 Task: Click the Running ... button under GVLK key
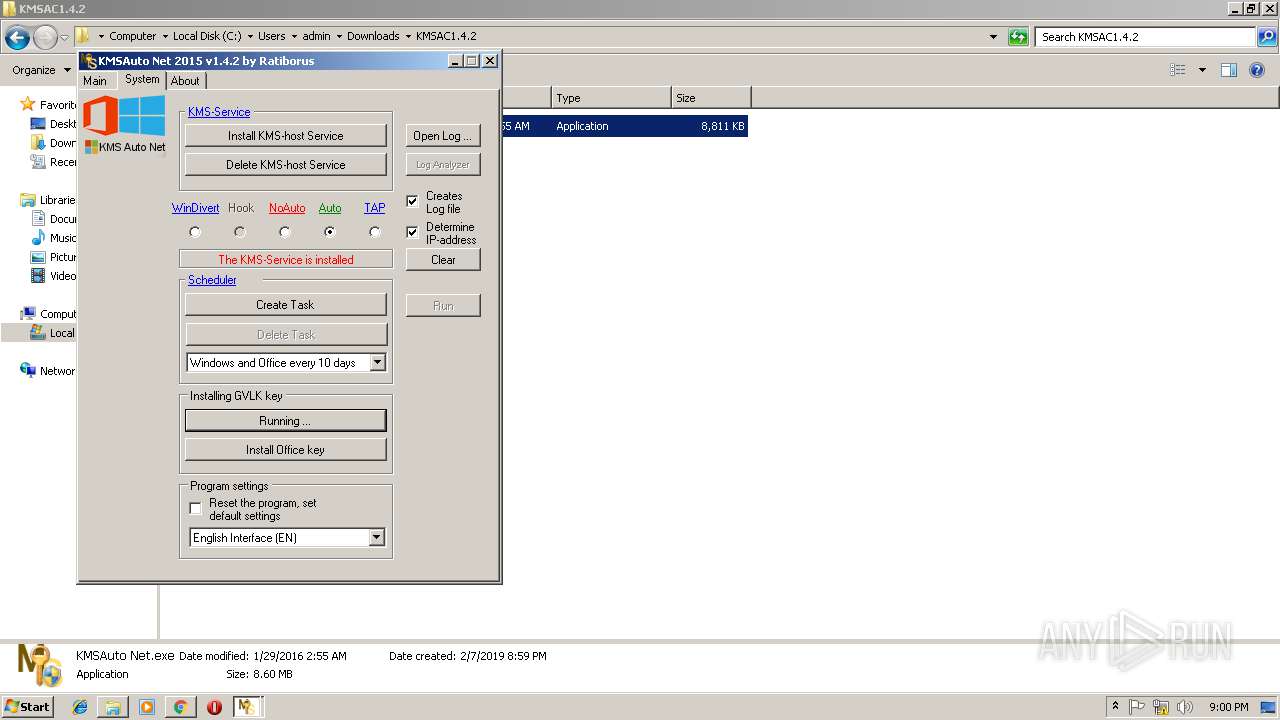(x=286, y=421)
